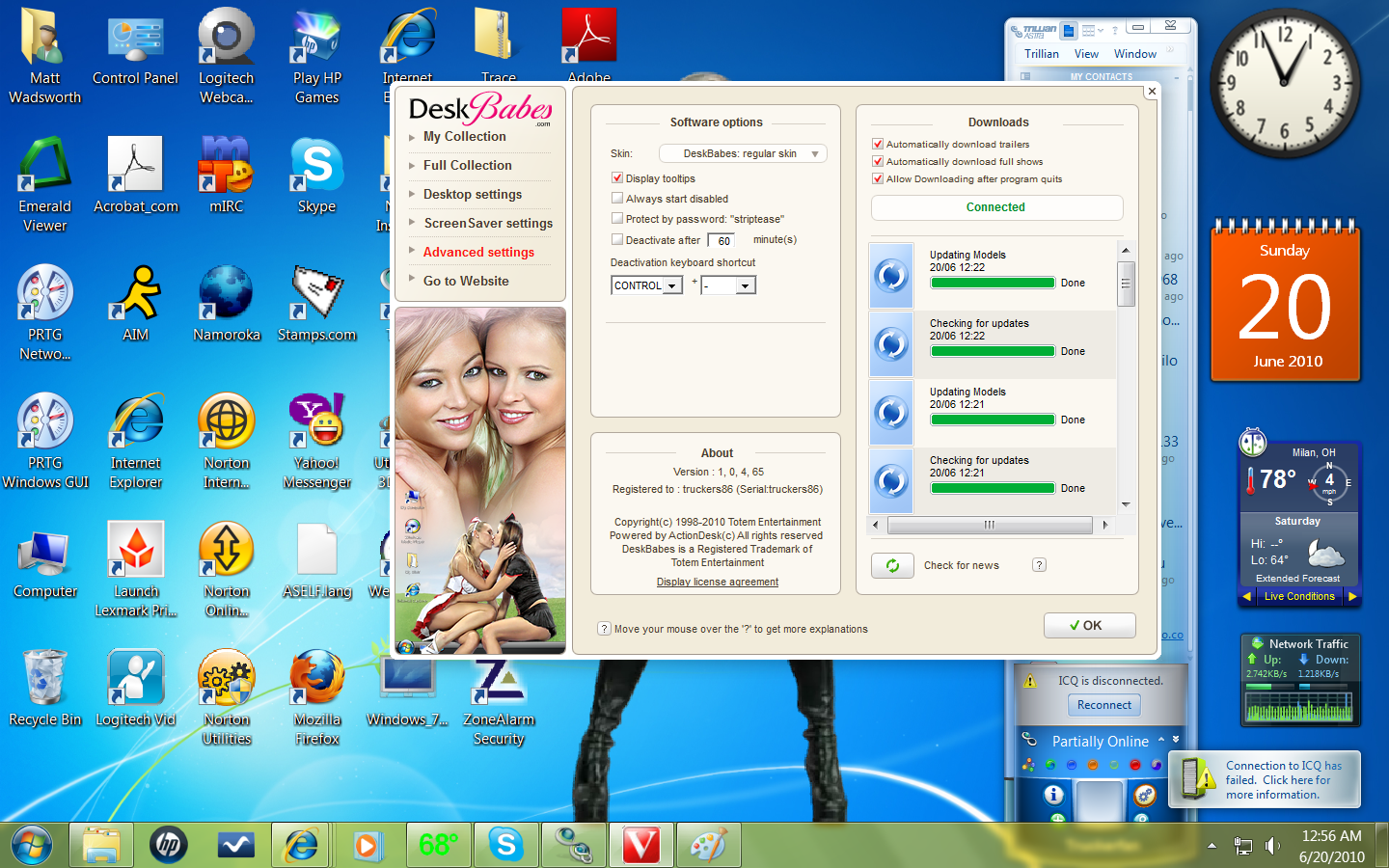The image size is (1389, 868).
Task: Click the OK button
Action: [1089, 625]
